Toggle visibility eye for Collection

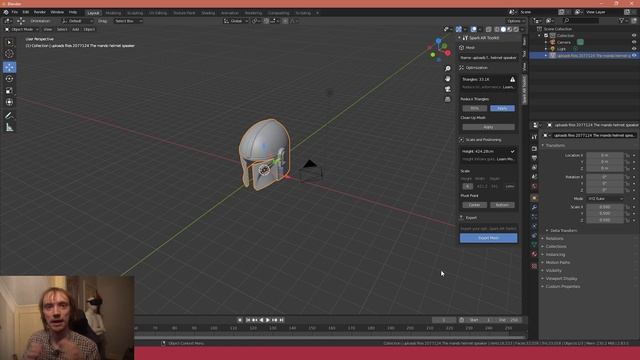pyautogui.click(x=634, y=36)
